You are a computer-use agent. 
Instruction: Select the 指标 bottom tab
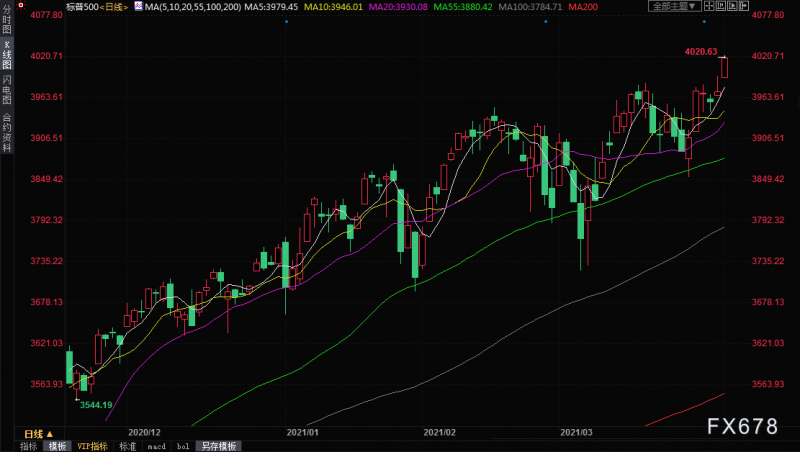[29, 446]
